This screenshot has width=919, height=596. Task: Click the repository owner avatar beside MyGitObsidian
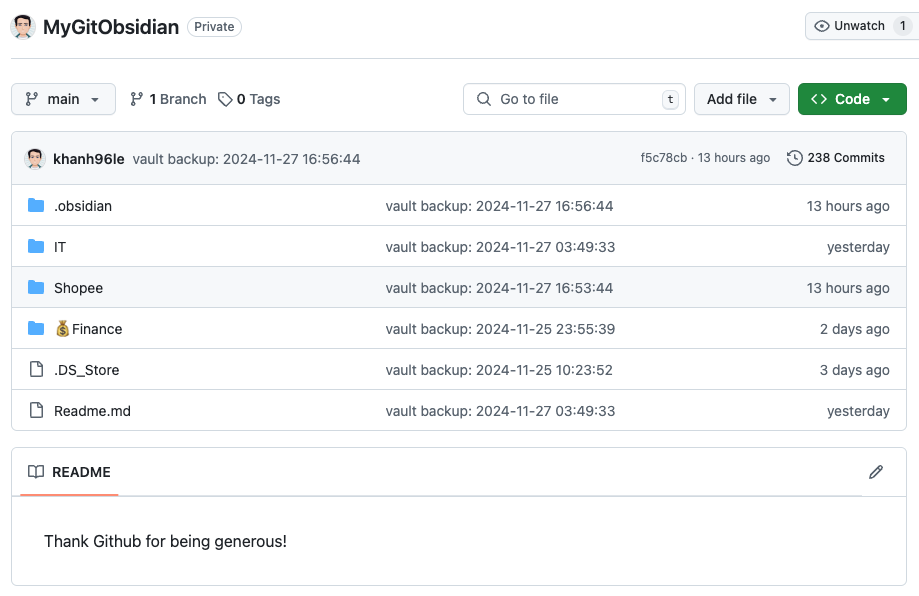tap(23, 27)
